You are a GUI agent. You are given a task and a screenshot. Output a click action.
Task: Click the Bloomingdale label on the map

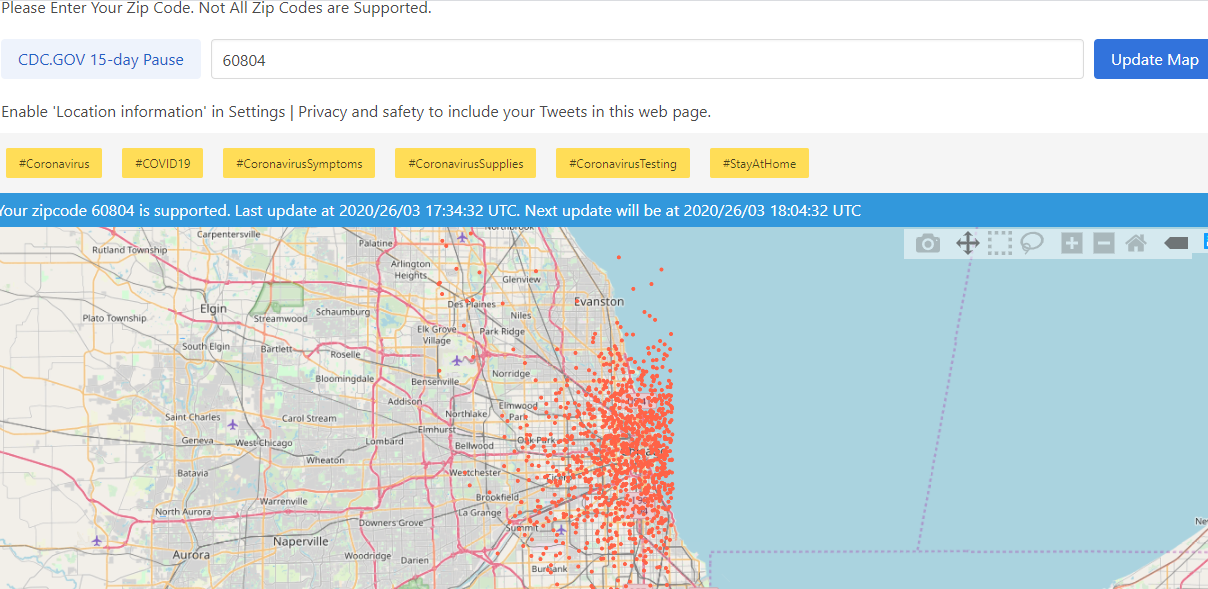coord(343,379)
